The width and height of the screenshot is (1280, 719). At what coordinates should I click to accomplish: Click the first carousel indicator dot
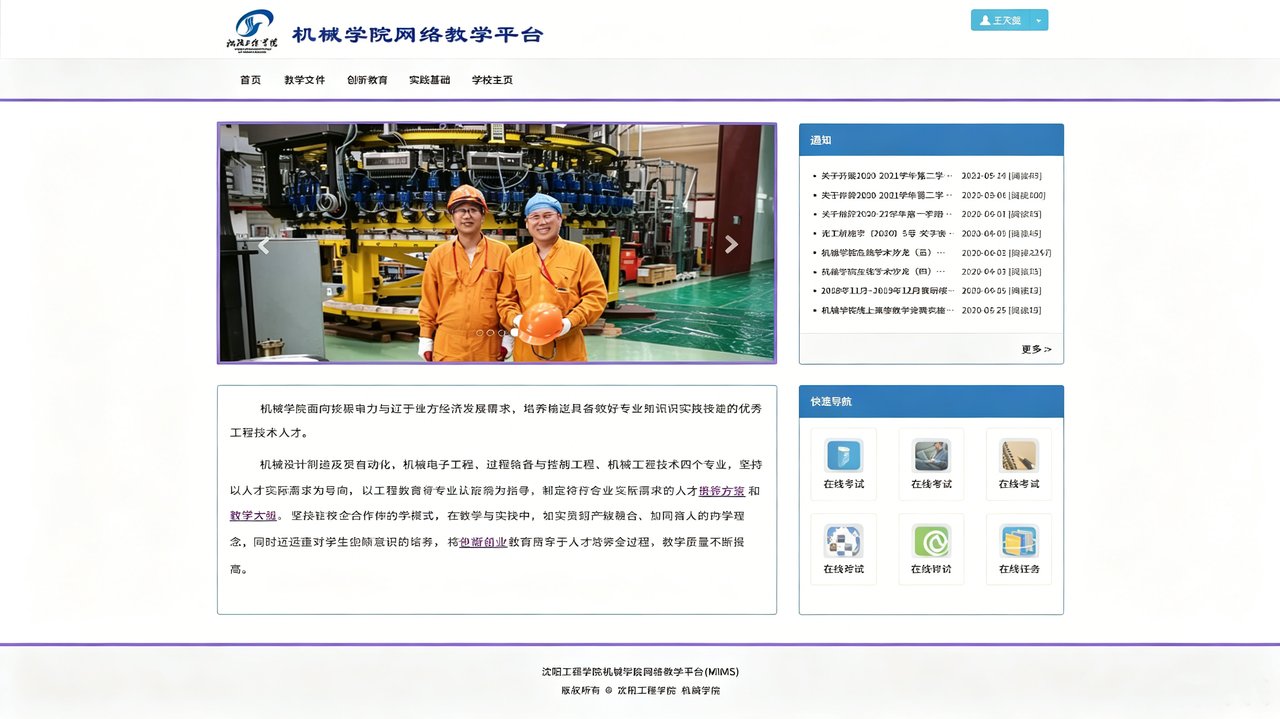pos(480,333)
